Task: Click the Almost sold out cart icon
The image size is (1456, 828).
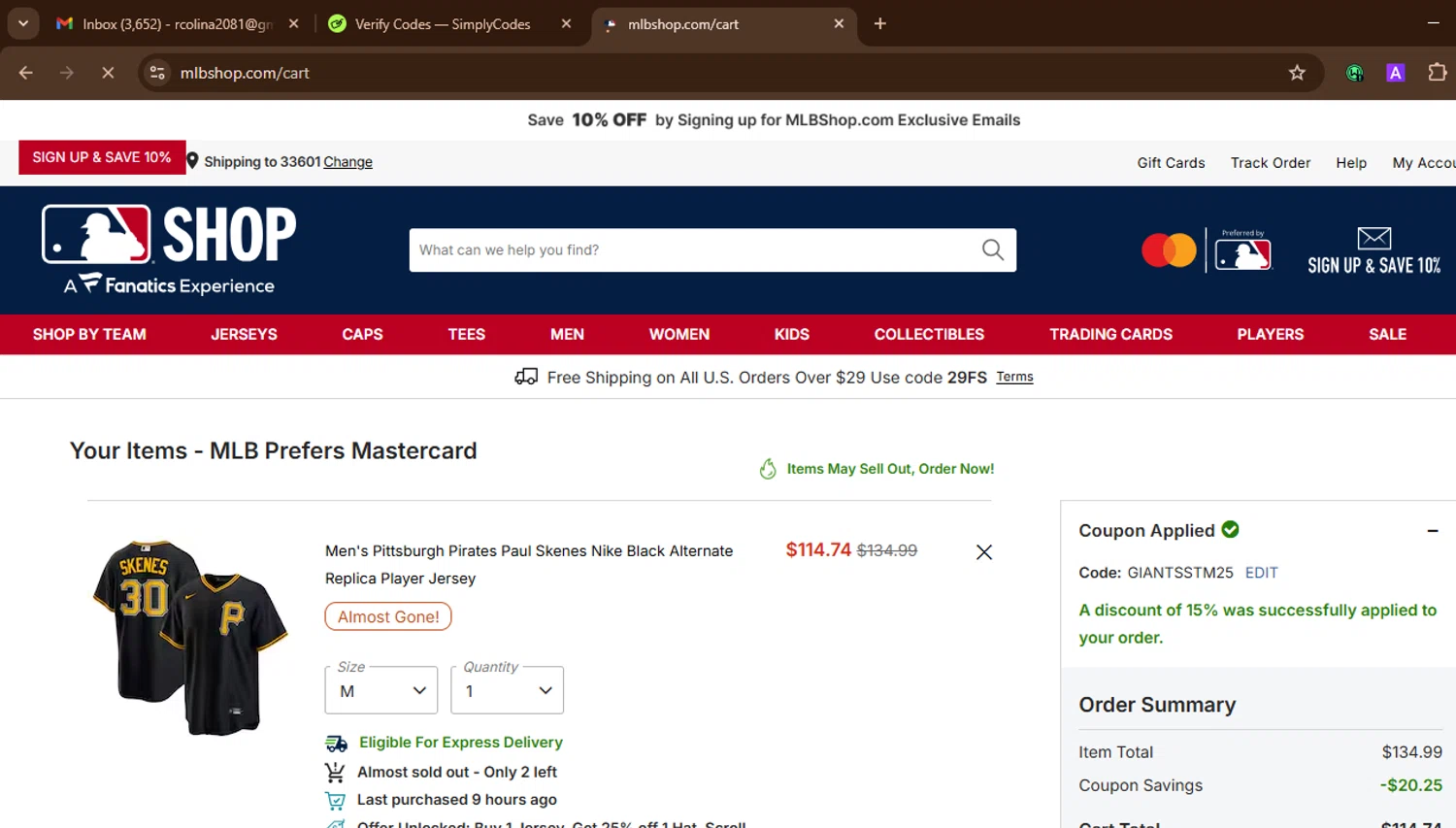Action: click(335, 773)
